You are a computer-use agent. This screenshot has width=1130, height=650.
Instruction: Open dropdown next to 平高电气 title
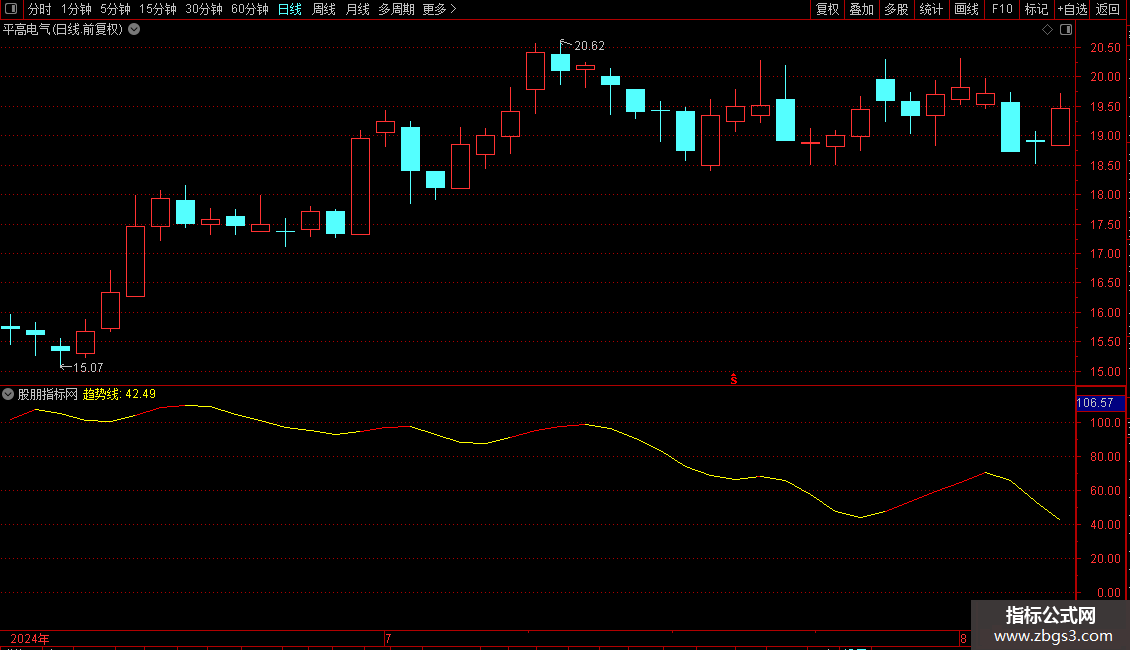tap(134, 30)
